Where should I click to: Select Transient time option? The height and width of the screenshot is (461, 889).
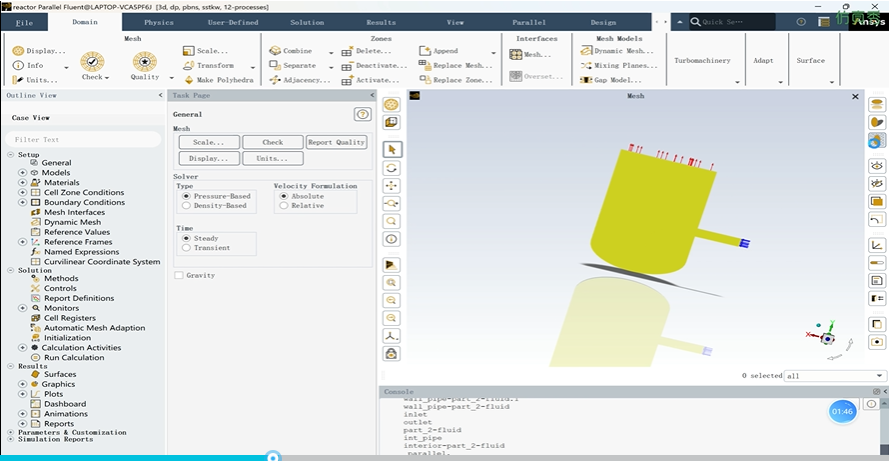[x=186, y=248]
